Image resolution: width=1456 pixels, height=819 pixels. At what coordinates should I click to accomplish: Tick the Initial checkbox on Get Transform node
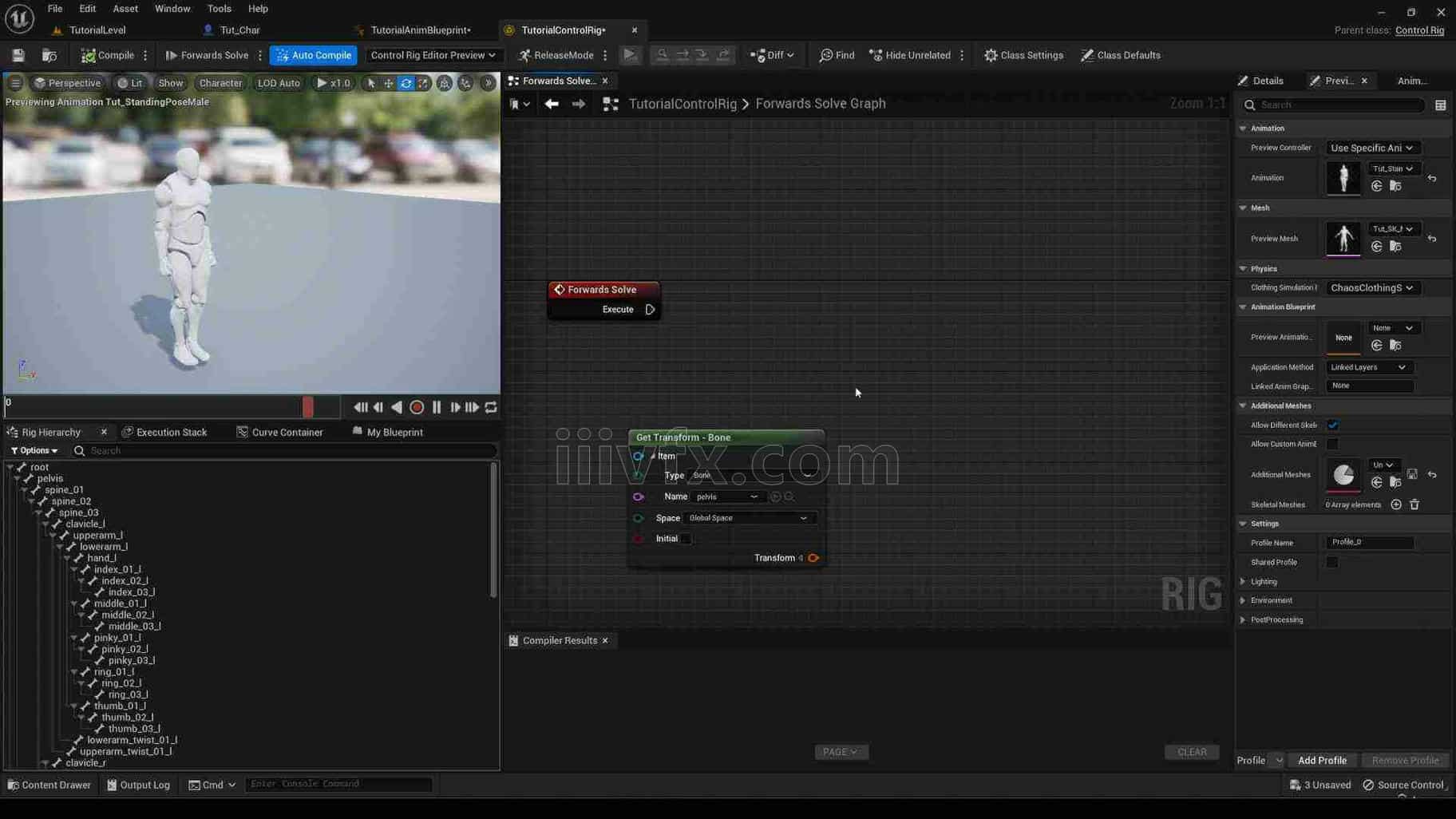(686, 539)
